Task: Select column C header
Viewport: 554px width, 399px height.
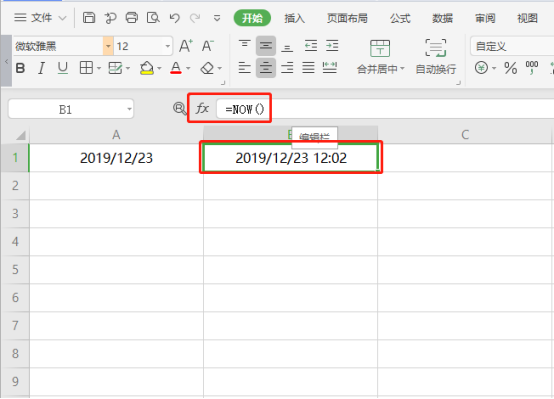Action: point(465,135)
